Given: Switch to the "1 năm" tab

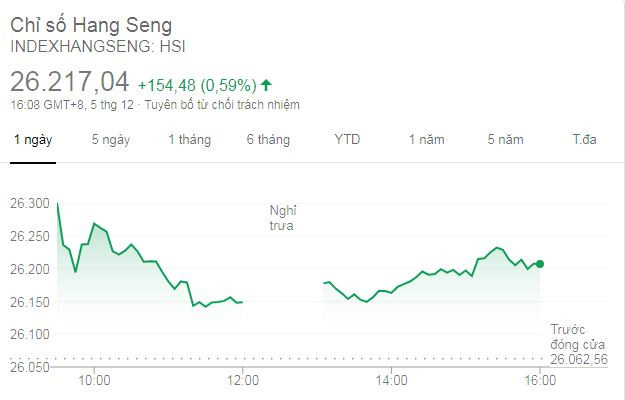Looking at the screenshot, I should (426, 140).
